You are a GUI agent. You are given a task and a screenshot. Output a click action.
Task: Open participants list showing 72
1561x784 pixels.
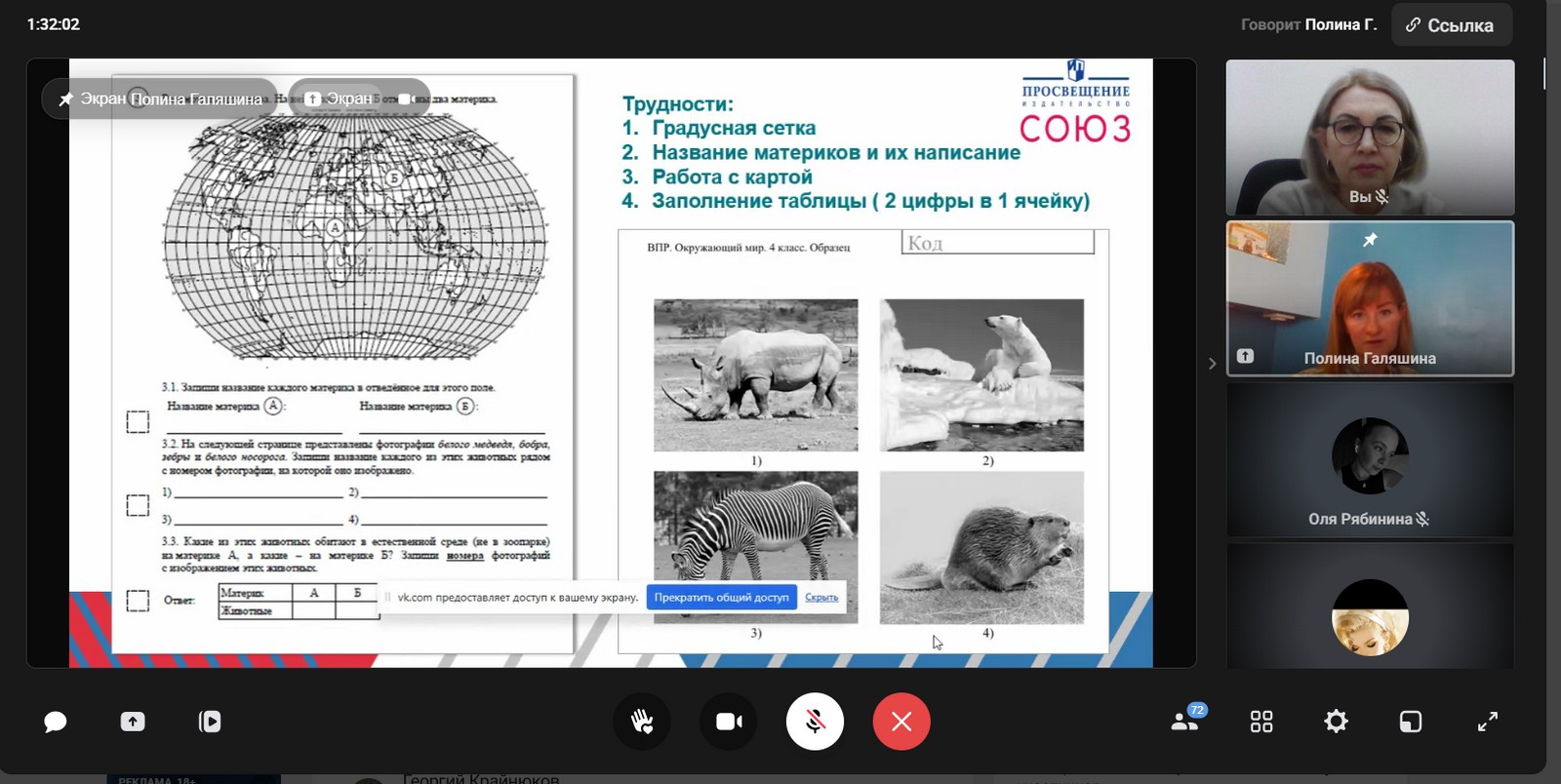[x=1185, y=722]
